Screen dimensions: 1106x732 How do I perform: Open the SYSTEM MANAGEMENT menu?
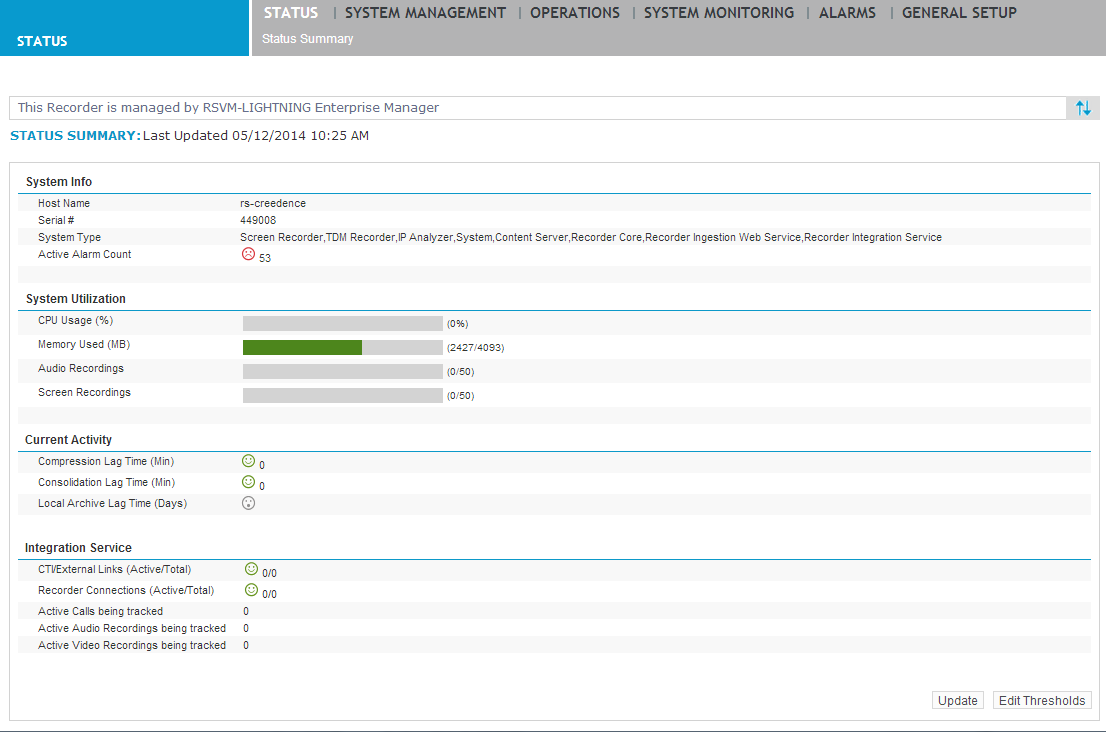(x=424, y=13)
